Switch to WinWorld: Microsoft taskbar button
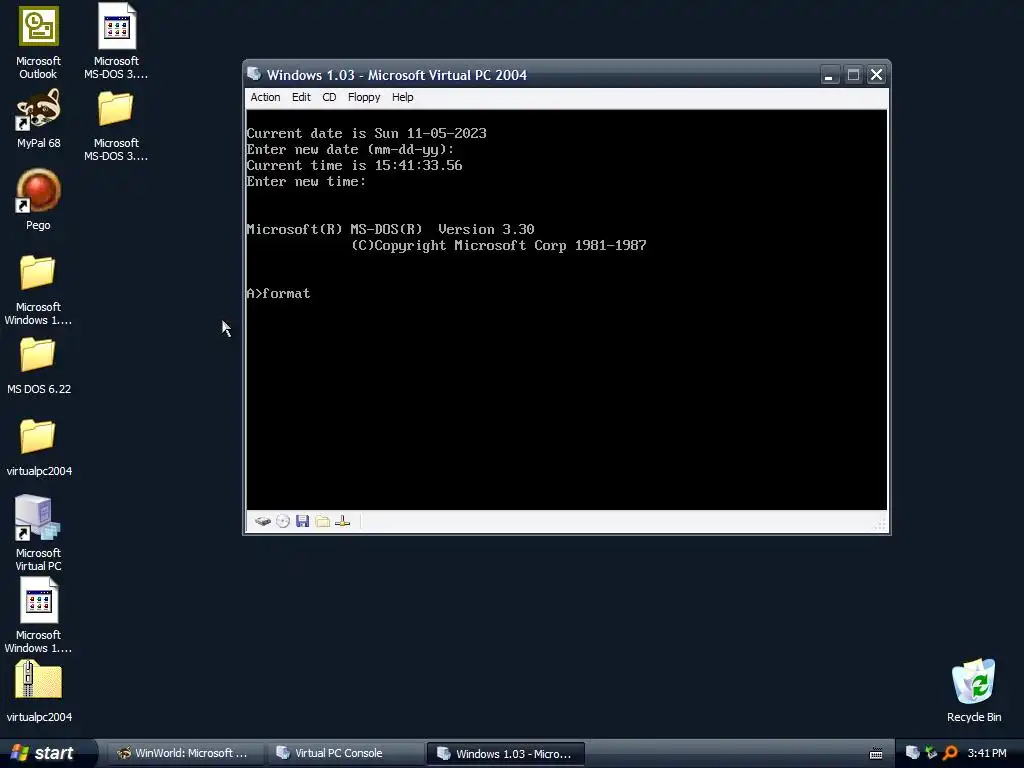The width and height of the screenshot is (1024, 768). pyautogui.click(x=184, y=753)
